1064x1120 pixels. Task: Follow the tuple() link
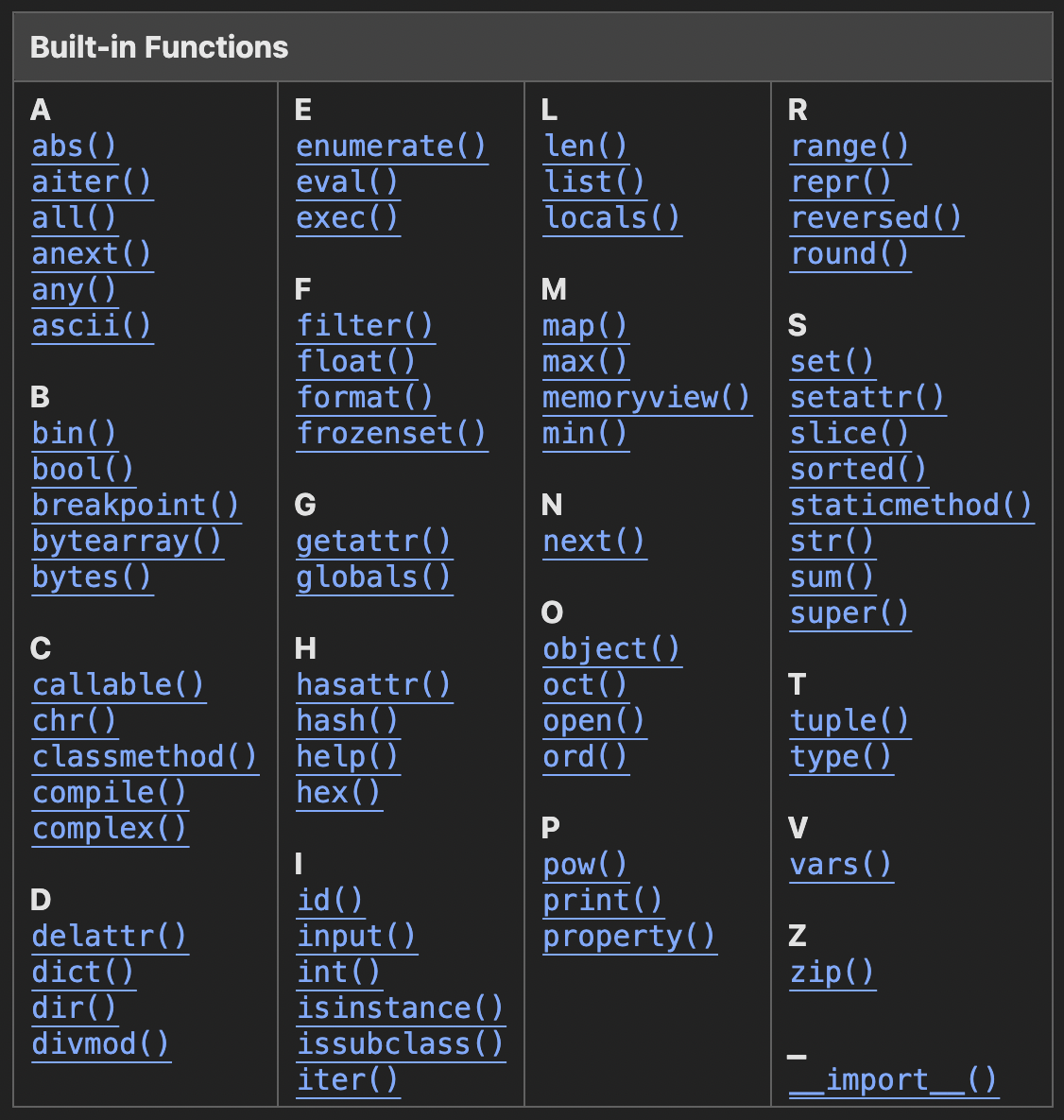coord(849,721)
